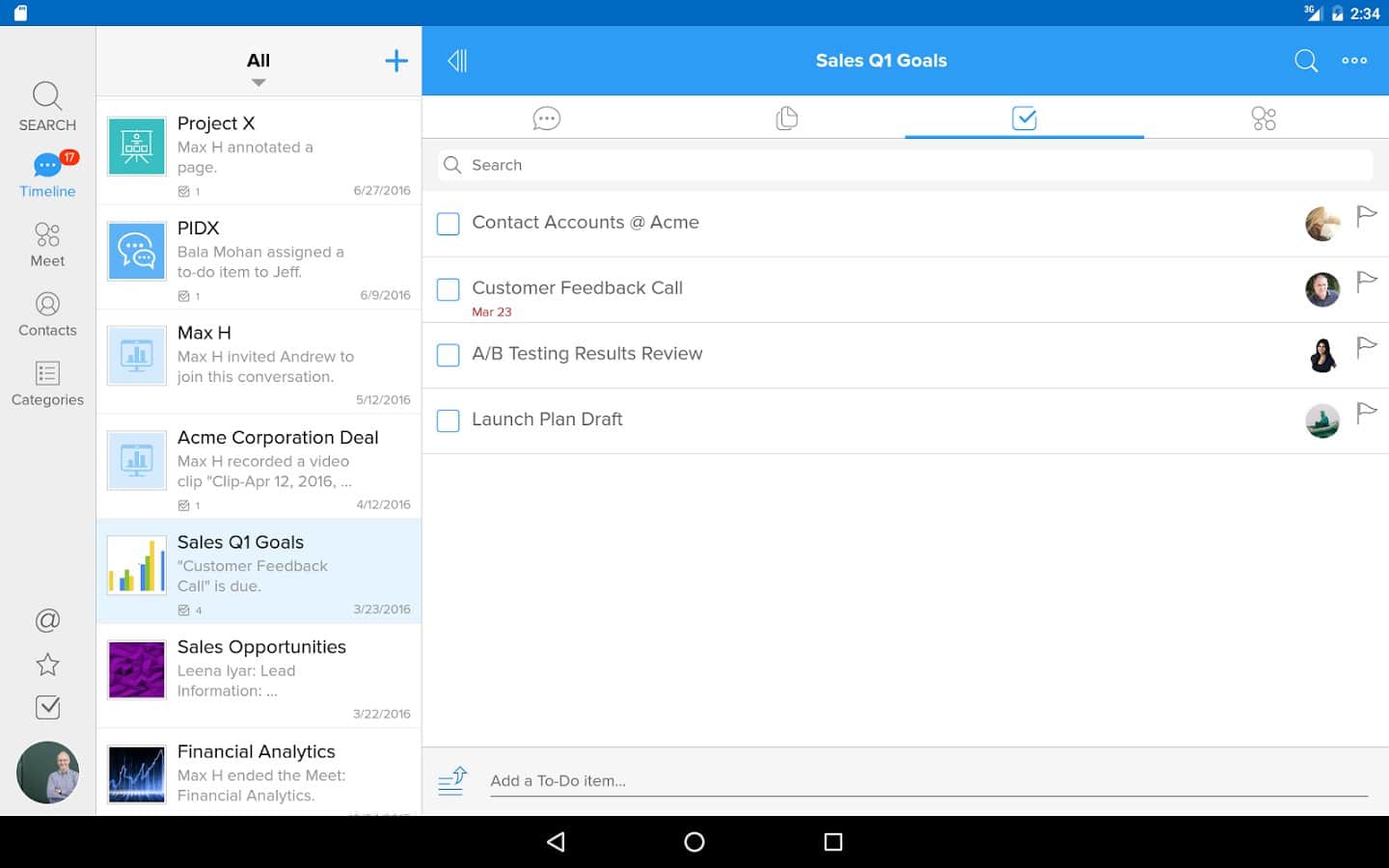This screenshot has height=868, width=1389.
Task: Open the Timeline with 17 notifications
Action: point(47,175)
